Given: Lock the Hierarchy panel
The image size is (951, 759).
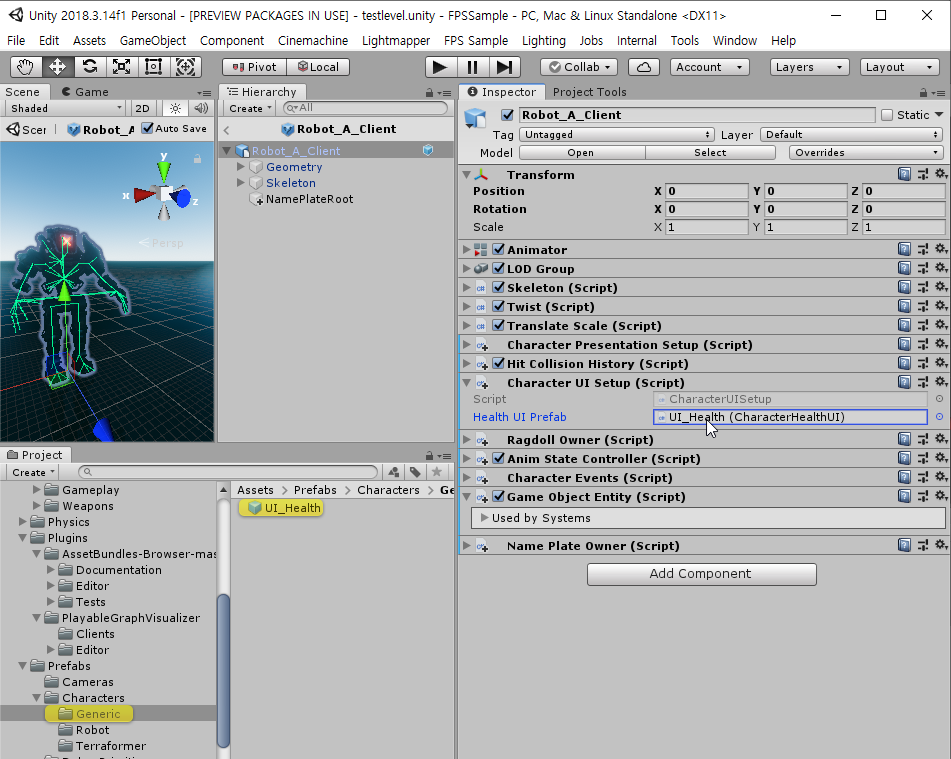Looking at the screenshot, I should click(429, 93).
